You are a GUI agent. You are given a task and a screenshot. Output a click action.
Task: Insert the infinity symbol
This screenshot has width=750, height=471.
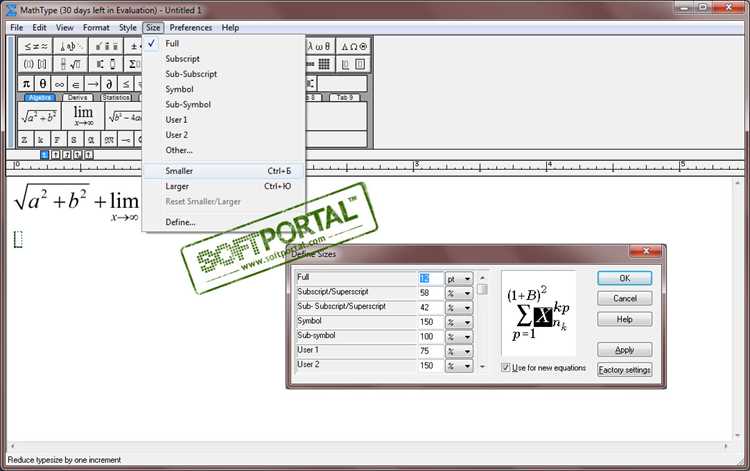point(59,84)
